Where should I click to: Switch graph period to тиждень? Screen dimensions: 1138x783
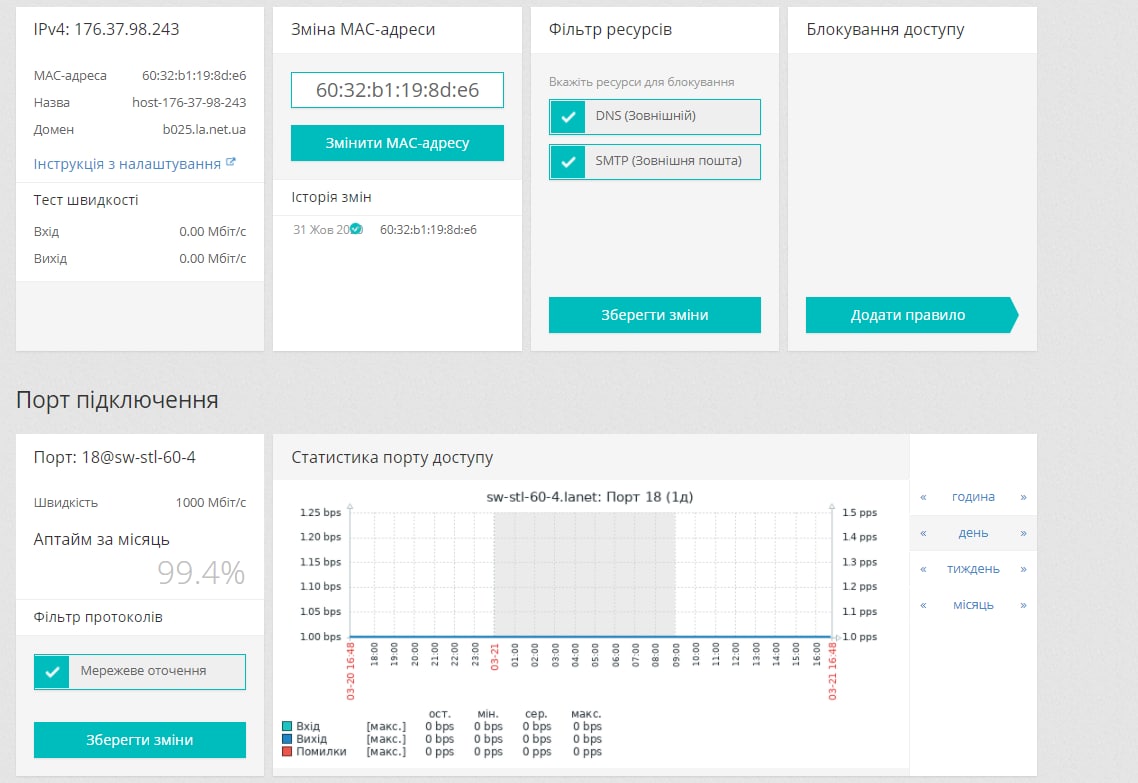point(973,569)
